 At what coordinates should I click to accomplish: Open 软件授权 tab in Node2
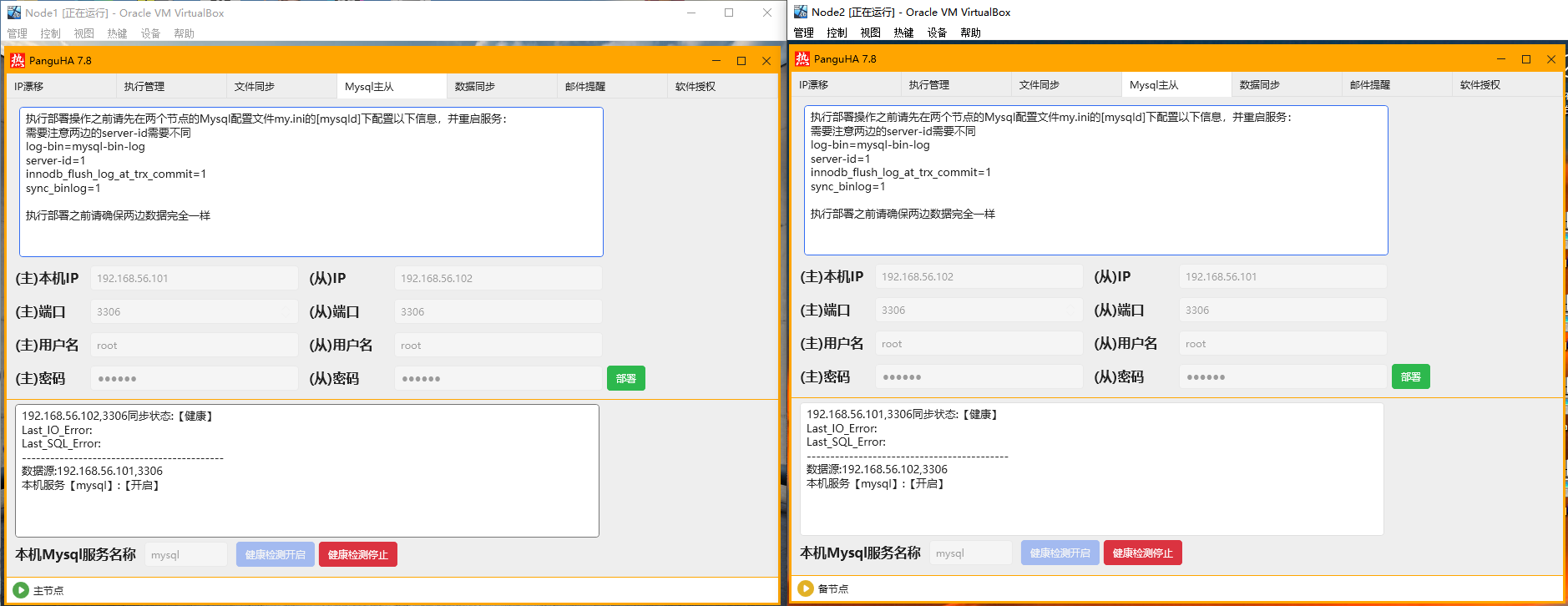(1507, 84)
